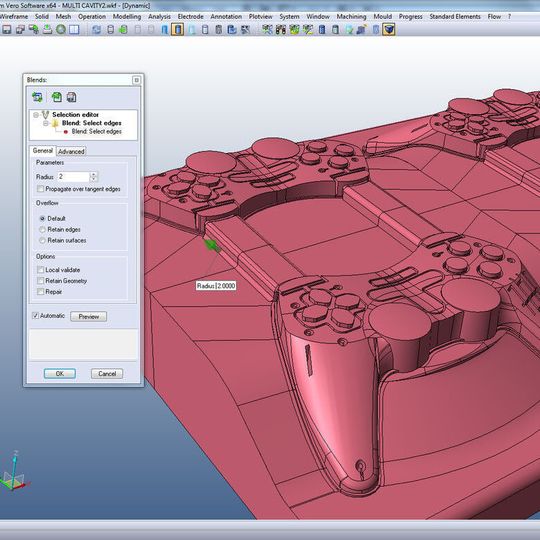Open the Wireframe menu
Image resolution: width=540 pixels, height=540 pixels.
click(14, 16)
